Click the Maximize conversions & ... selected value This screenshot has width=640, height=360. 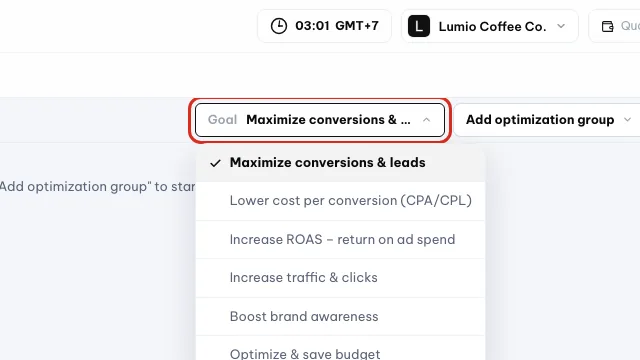tap(328, 120)
